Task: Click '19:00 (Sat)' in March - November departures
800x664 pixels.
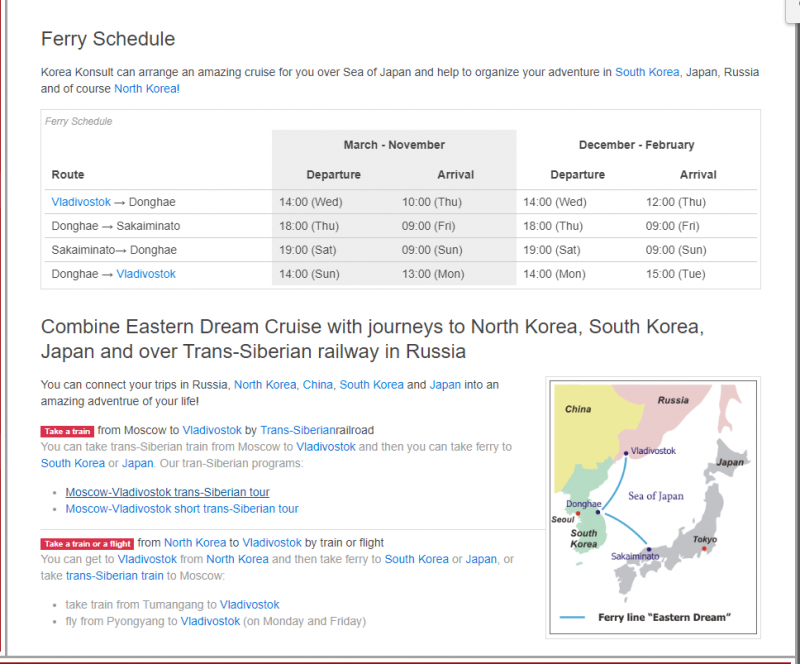Action: (x=307, y=250)
